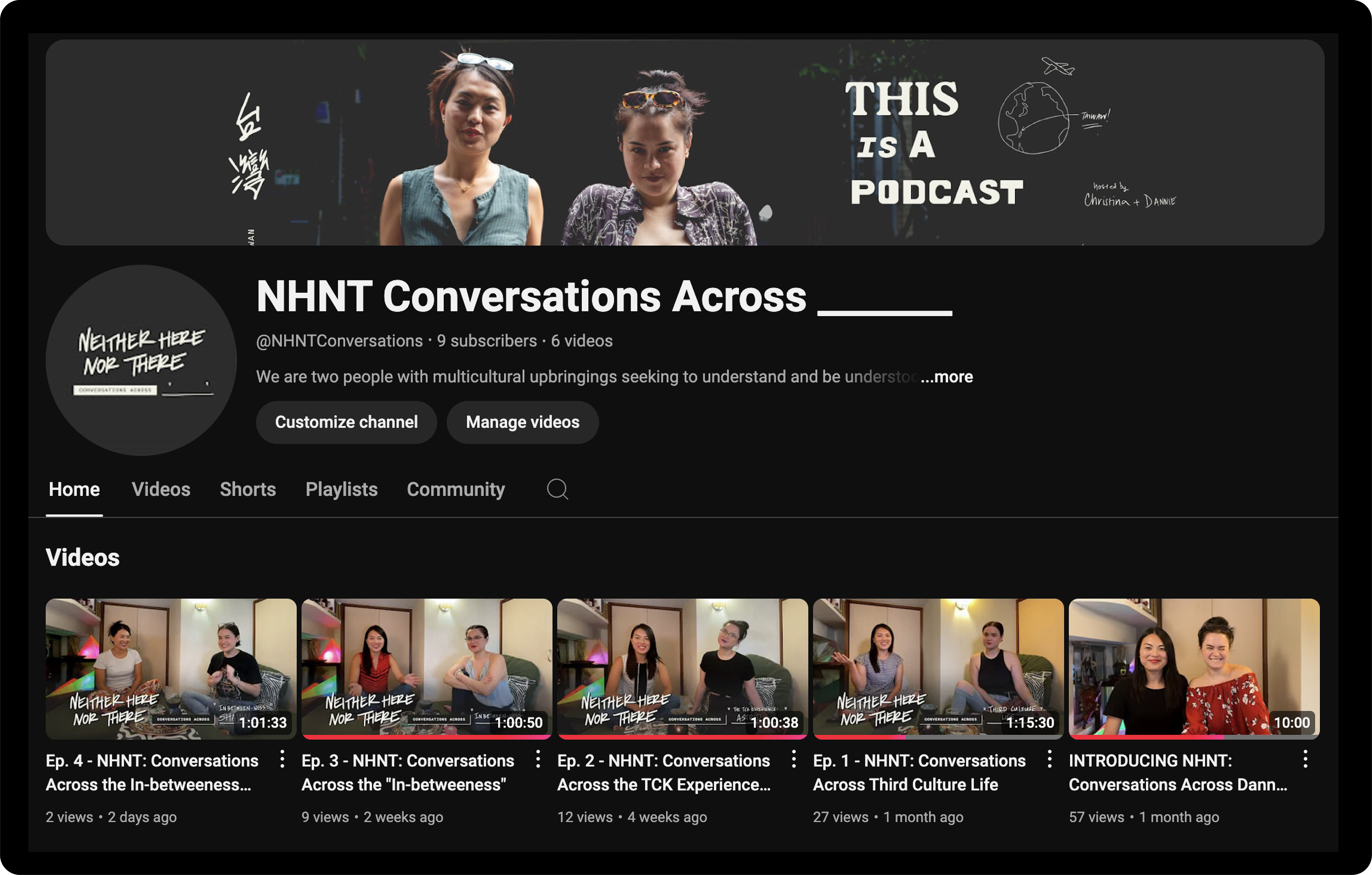Click "12 views • 4 weeks ago" text
Viewport: 1372px width, 875px height.
[x=632, y=817]
